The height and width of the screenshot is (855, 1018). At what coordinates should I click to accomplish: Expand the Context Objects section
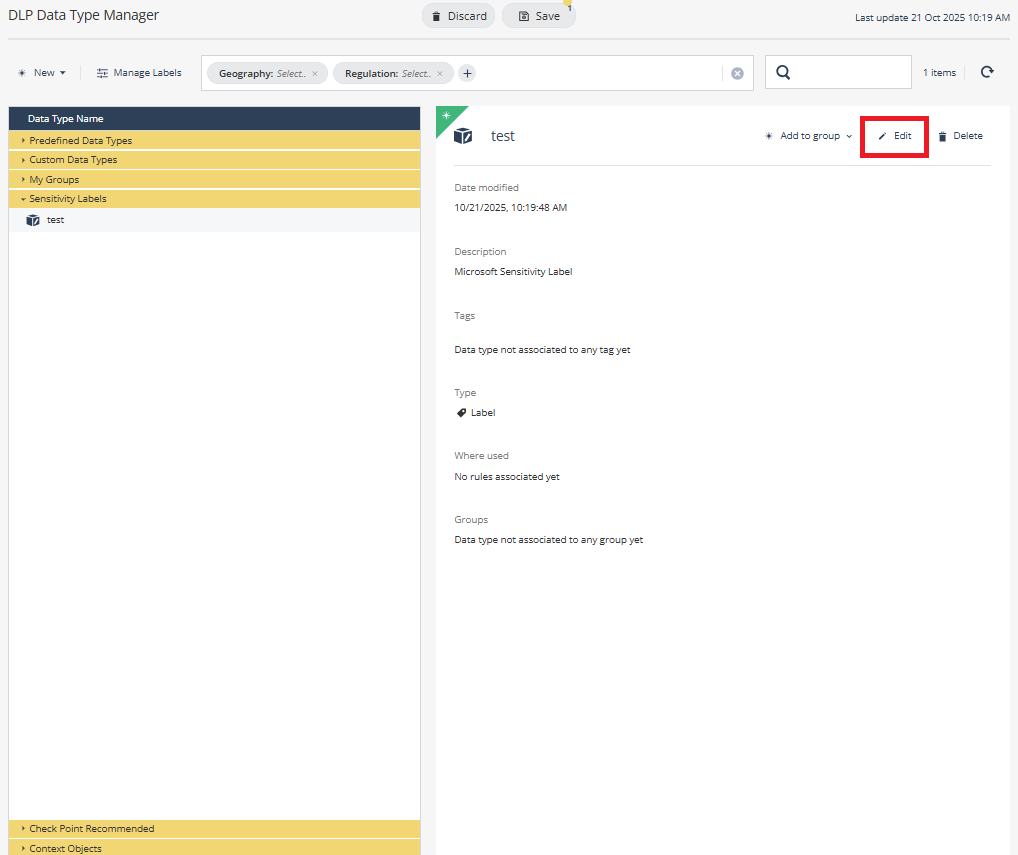pyautogui.click(x=65, y=848)
